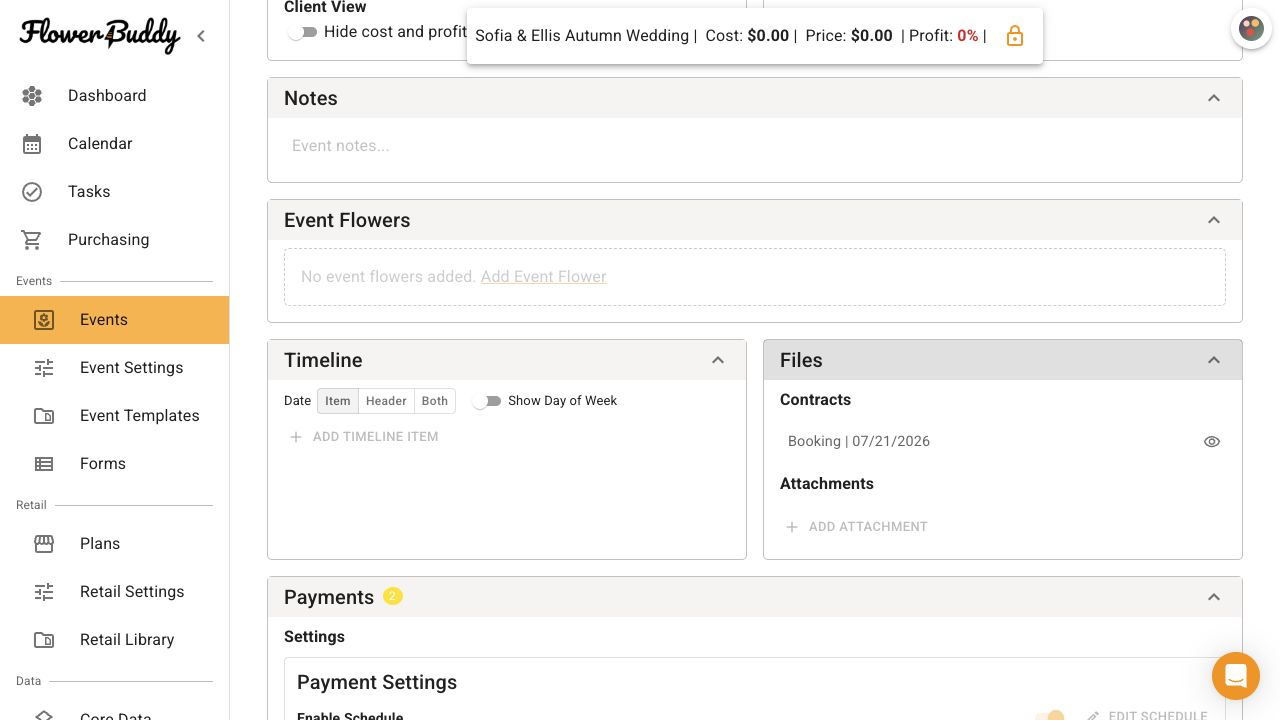Click the Add Event Flower link
Screen dimensions: 1280x720
pos(544,277)
